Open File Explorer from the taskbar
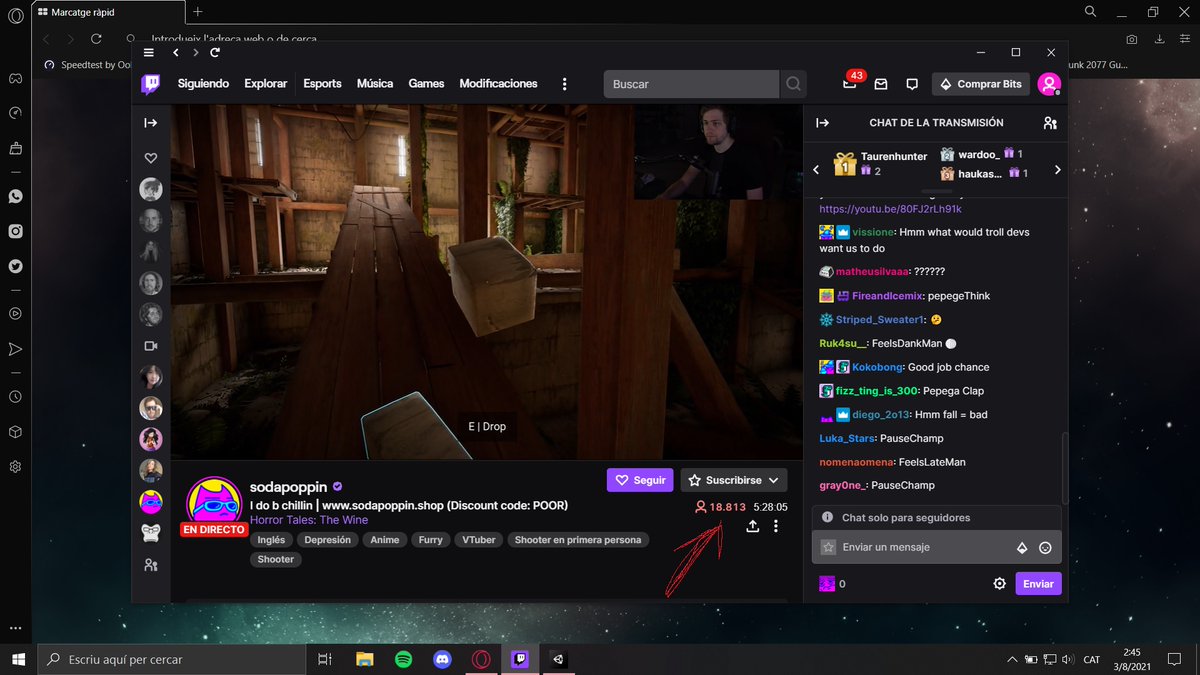1200x675 pixels. click(x=365, y=659)
